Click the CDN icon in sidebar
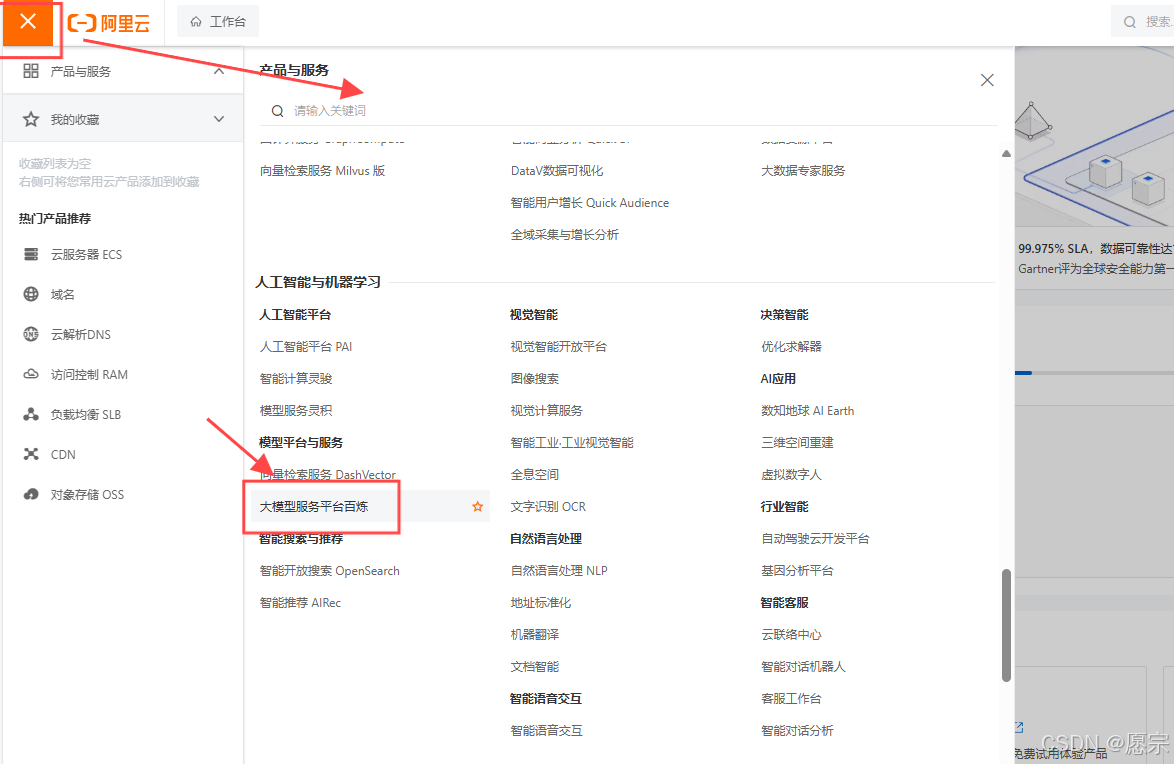 point(31,454)
